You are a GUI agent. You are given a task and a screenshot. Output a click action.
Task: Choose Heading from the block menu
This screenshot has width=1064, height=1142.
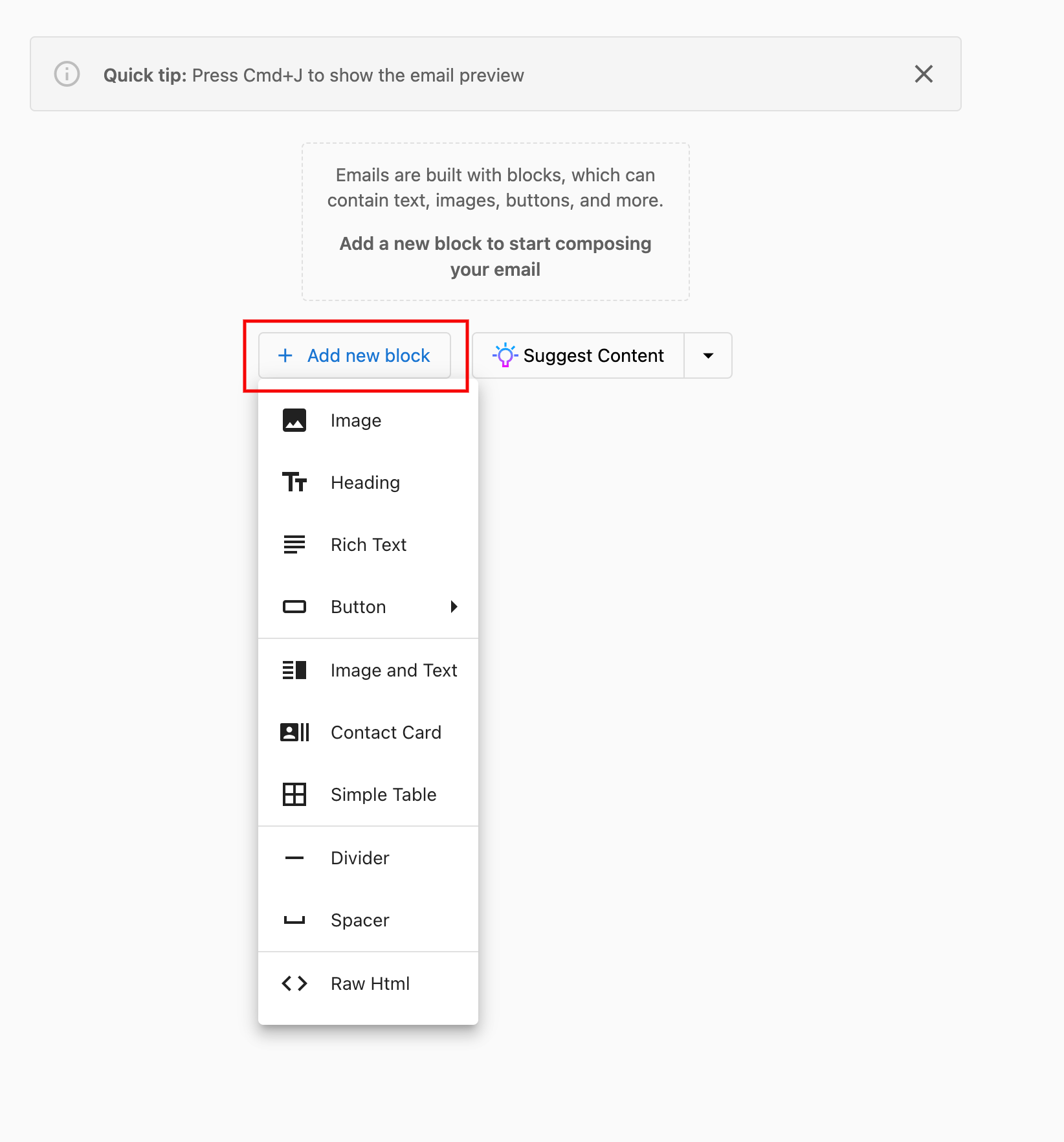coord(368,482)
